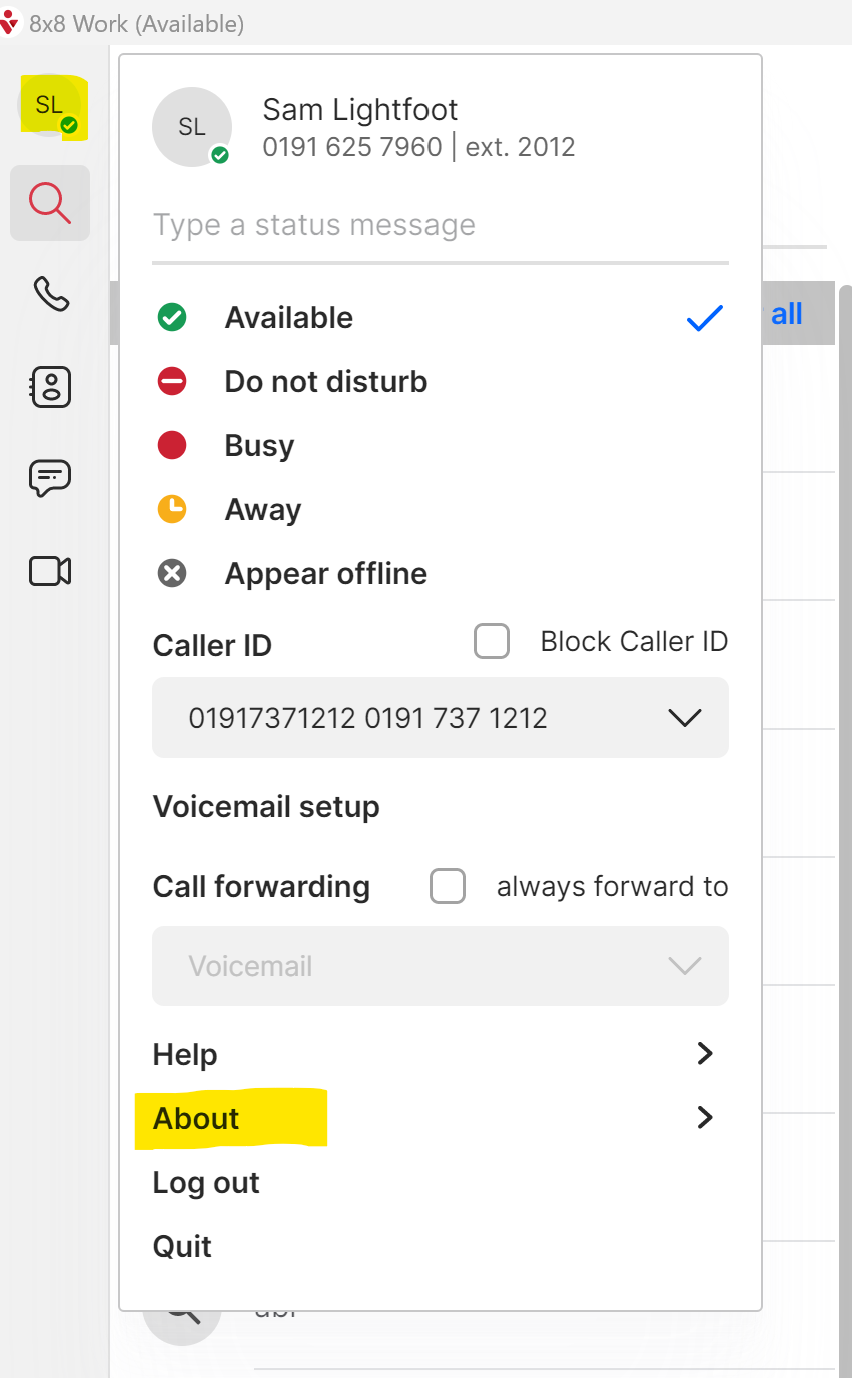Click the green Available status icon
Image resolution: width=852 pixels, height=1378 pixels.
click(172, 318)
